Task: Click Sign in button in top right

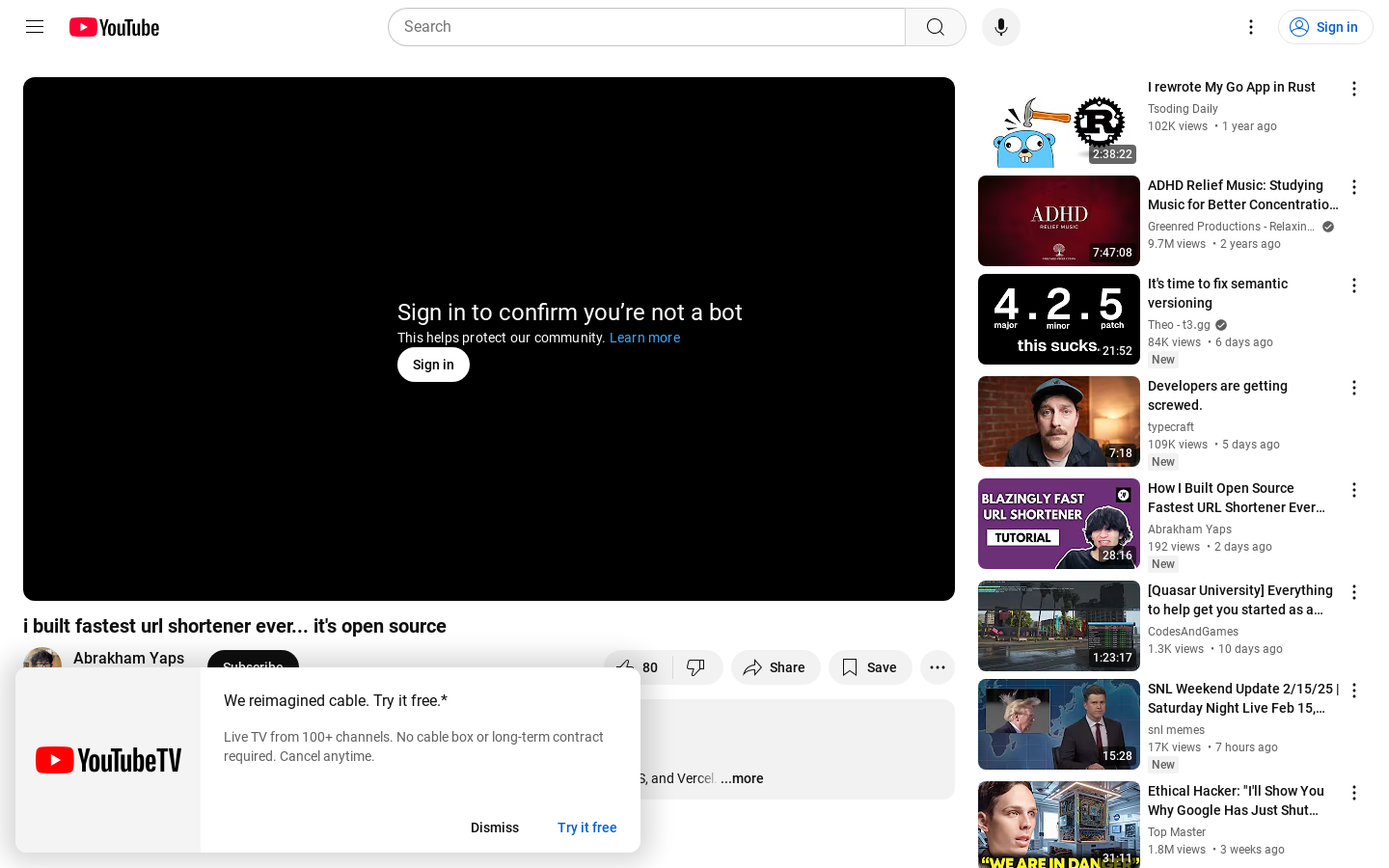Action: coord(1325,27)
